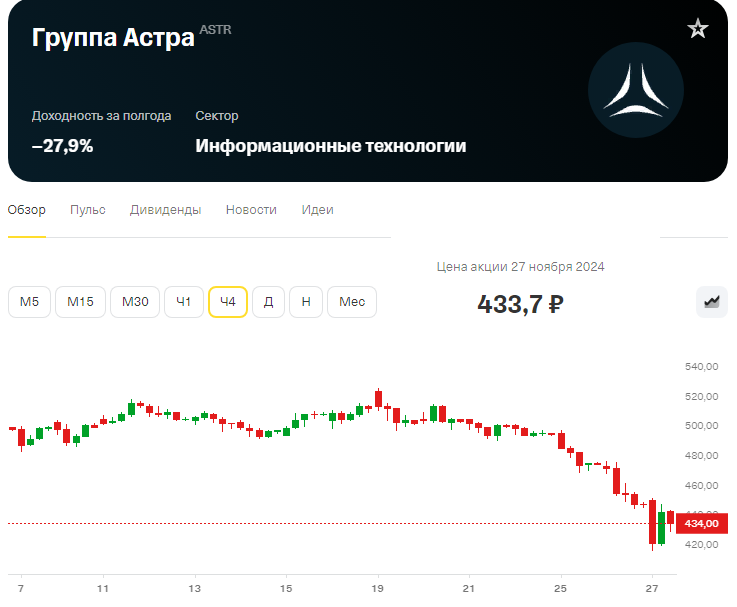Switch chart type with line chart icon

(x=712, y=302)
